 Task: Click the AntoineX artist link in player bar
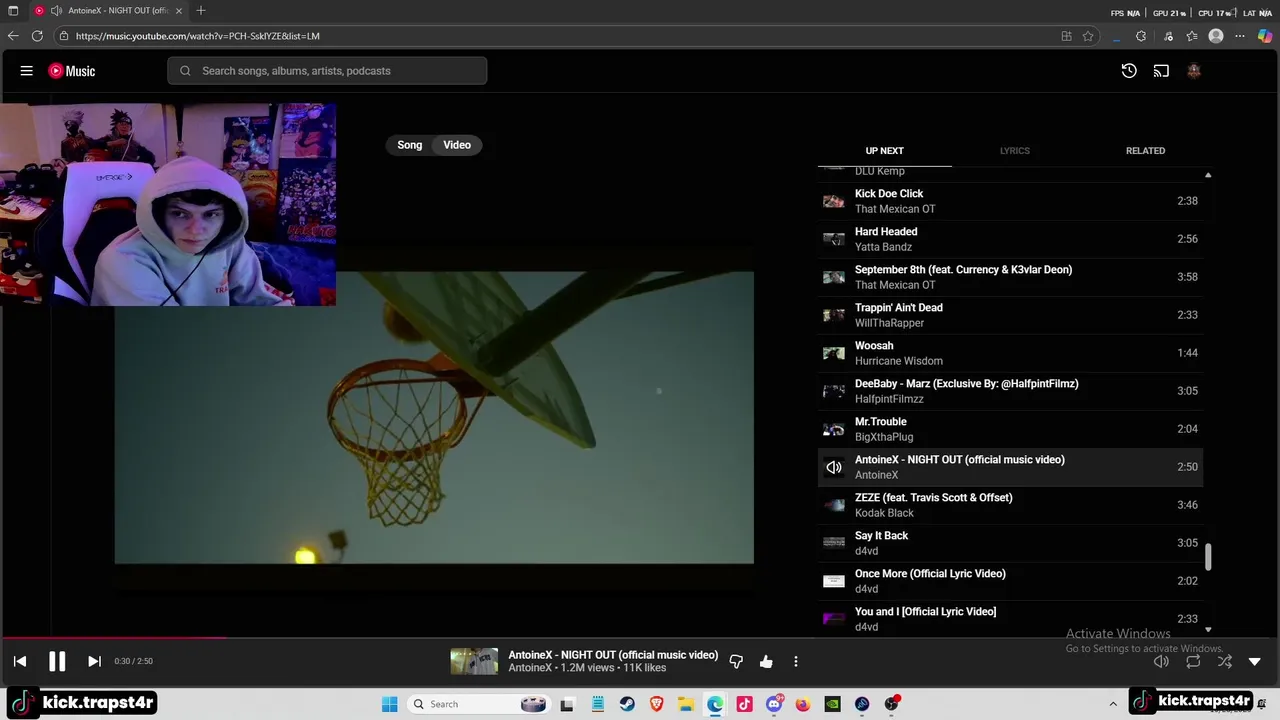pos(530,668)
